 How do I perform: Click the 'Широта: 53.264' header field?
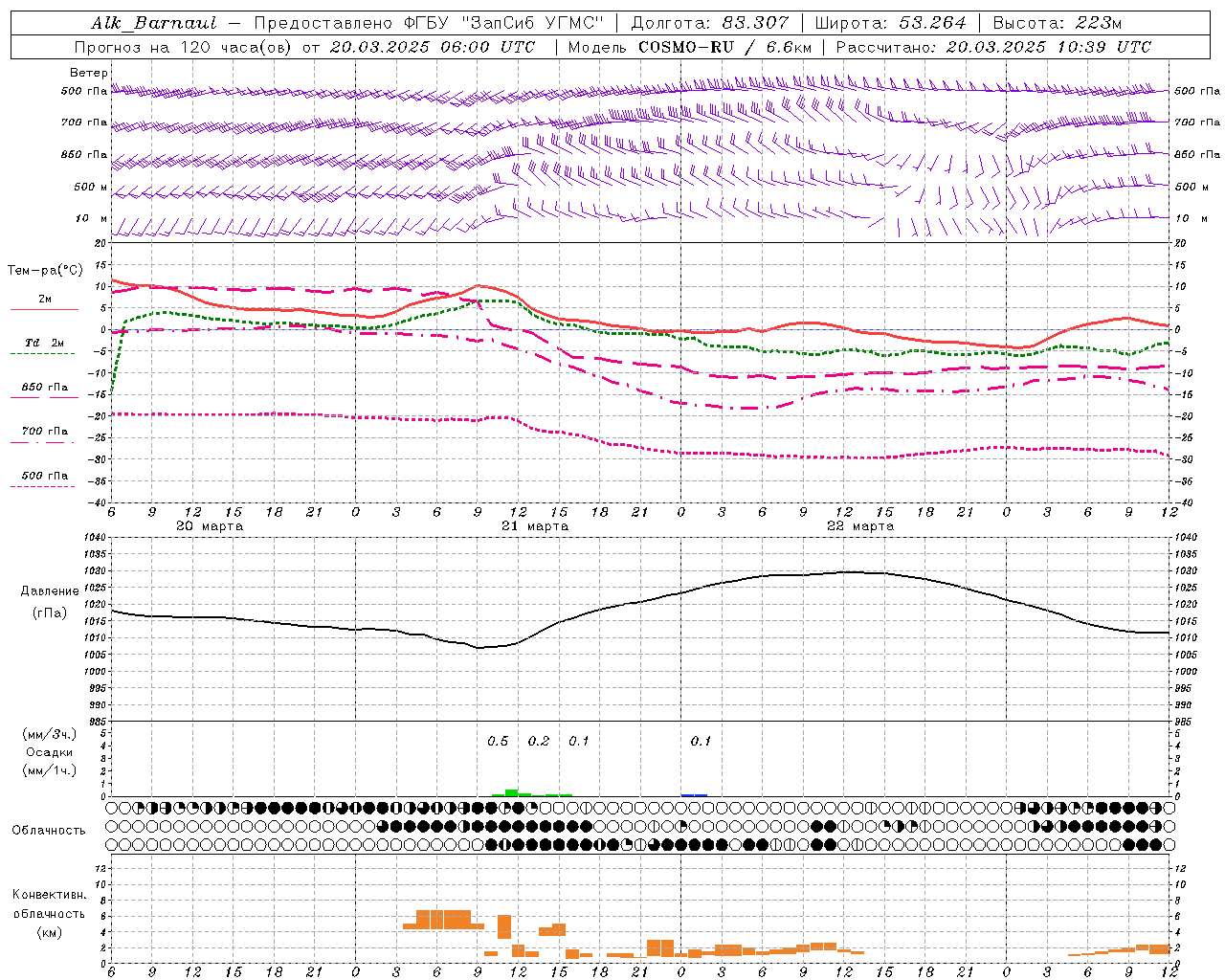891,23
